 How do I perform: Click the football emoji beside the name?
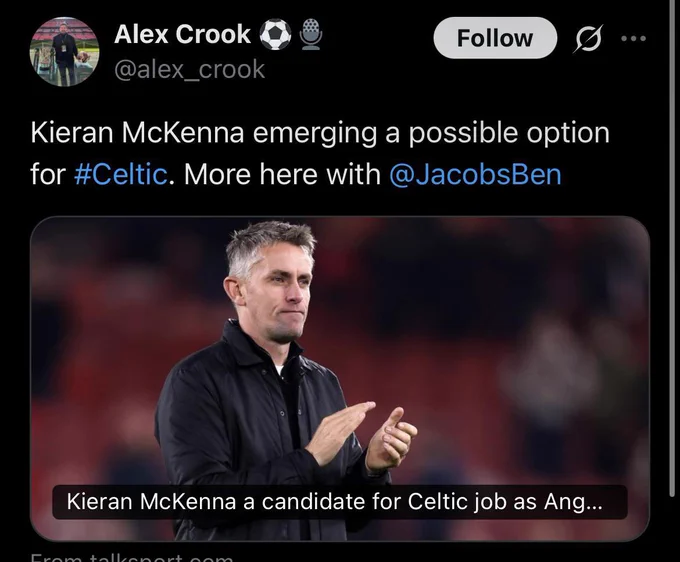[275, 34]
